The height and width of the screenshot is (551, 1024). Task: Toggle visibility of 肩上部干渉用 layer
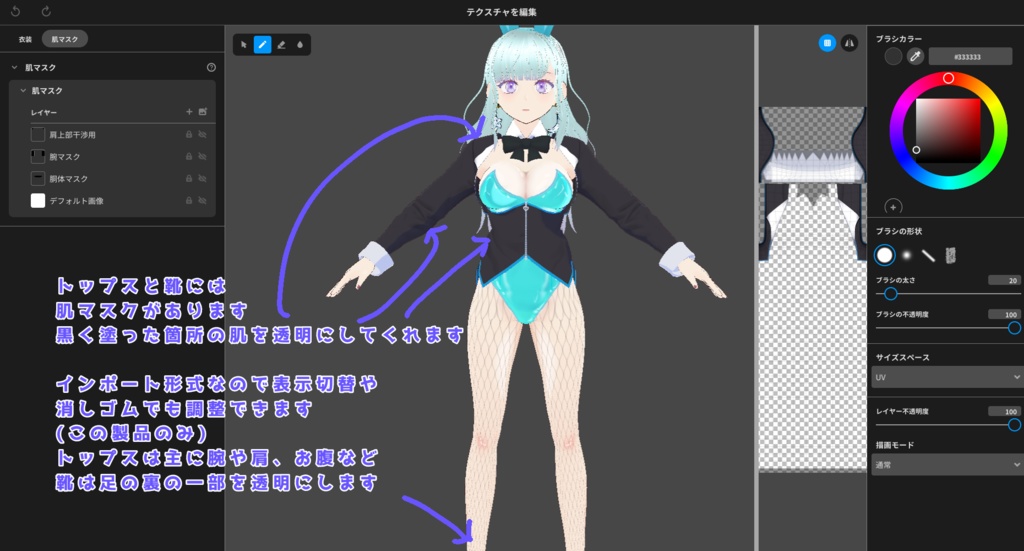click(x=202, y=134)
